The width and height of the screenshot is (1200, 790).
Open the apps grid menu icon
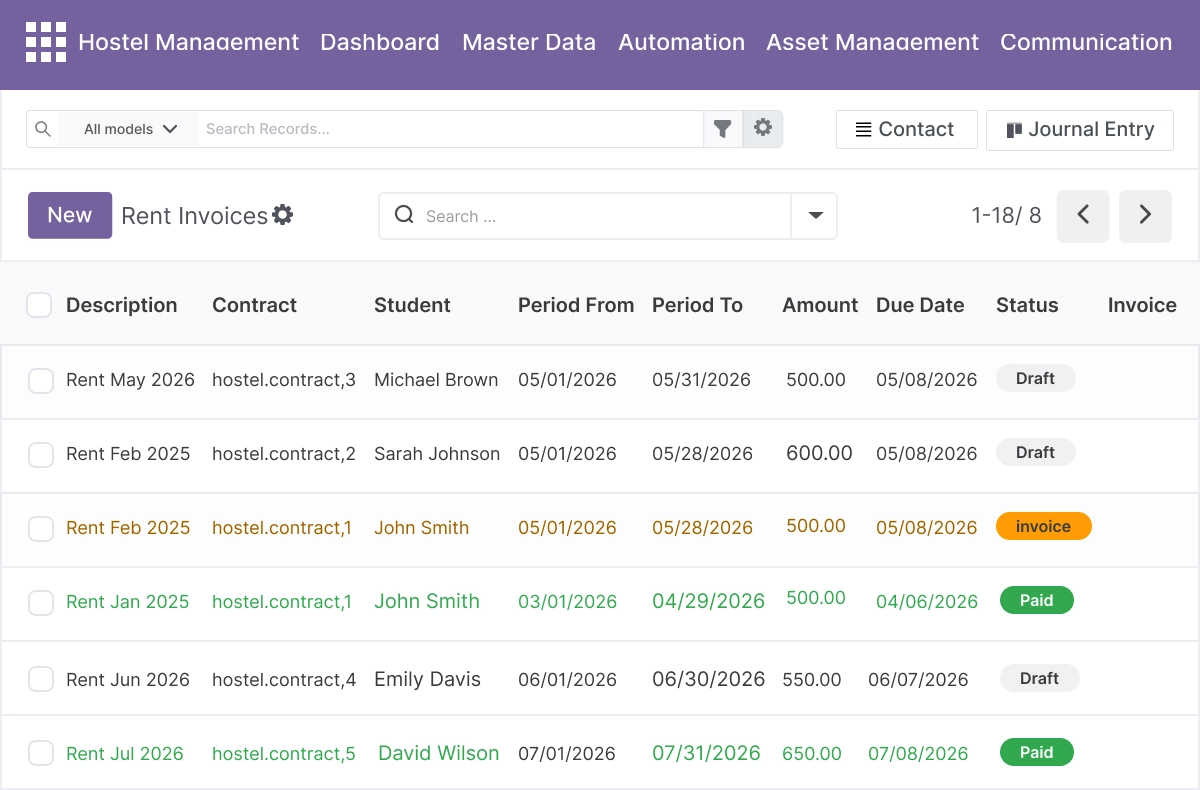(x=46, y=42)
